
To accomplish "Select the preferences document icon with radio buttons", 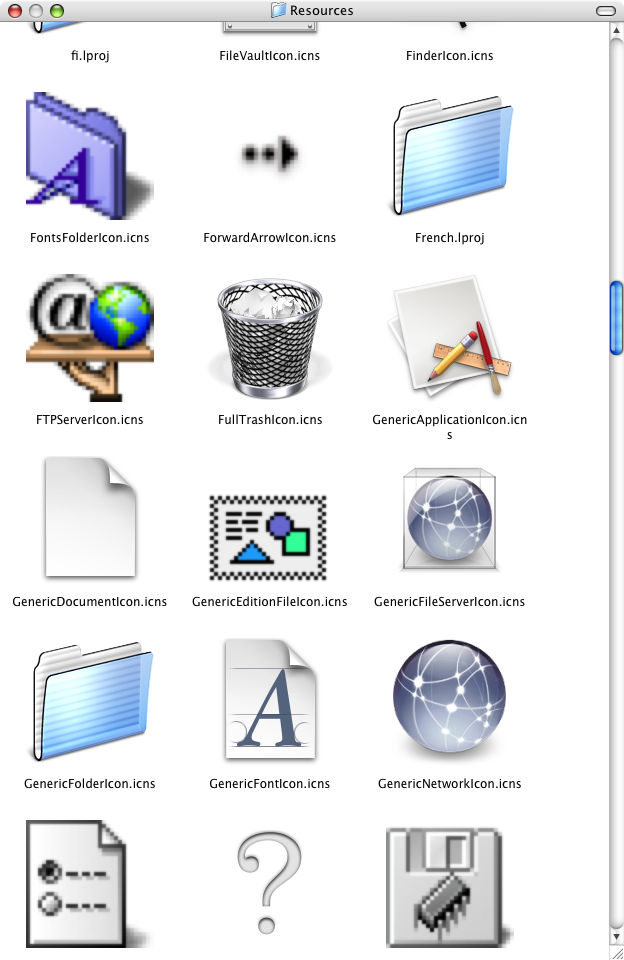I will (x=86, y=883).
